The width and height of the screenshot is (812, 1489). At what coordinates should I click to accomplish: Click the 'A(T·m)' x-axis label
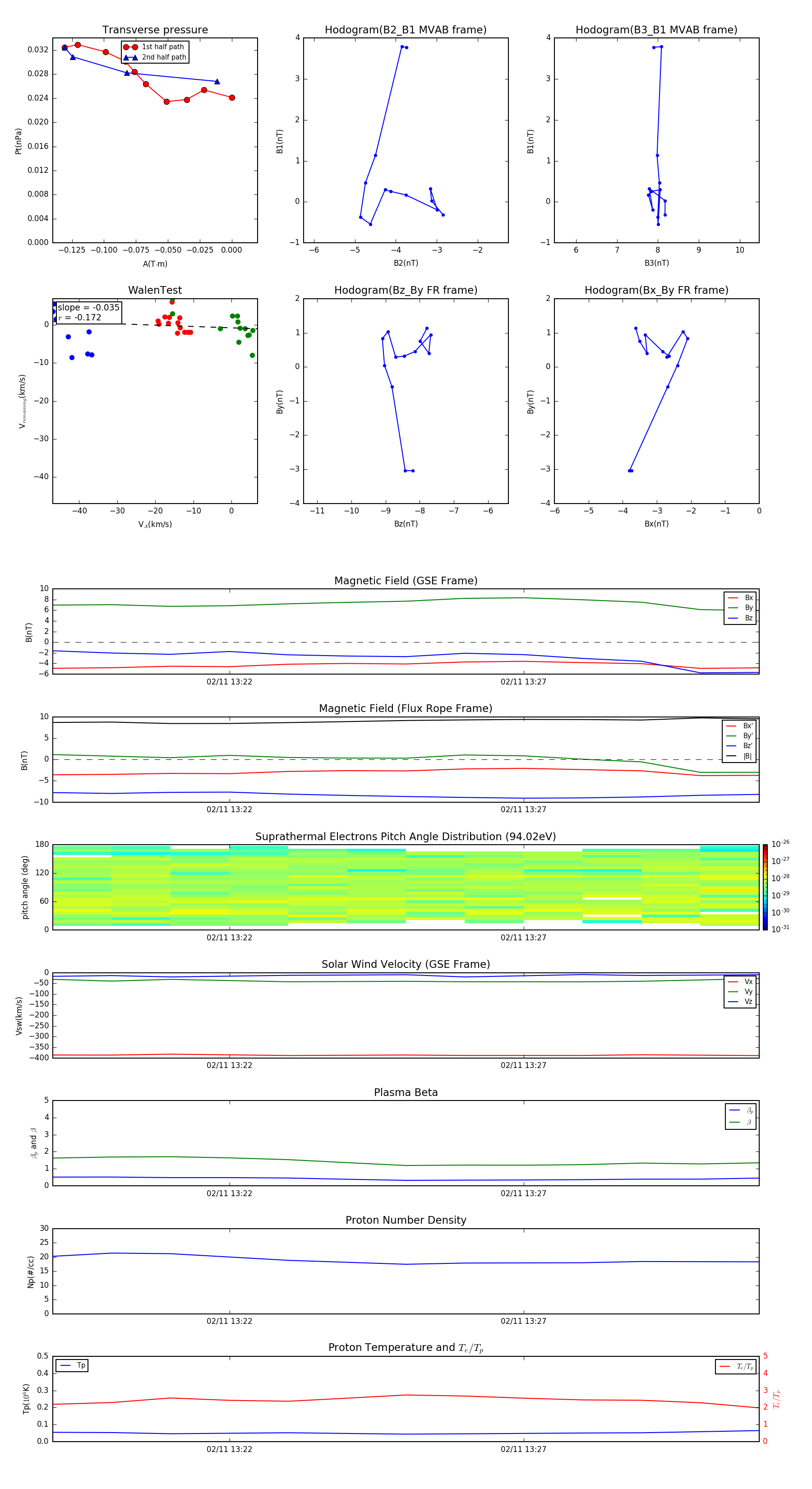(x=155, y=264)
